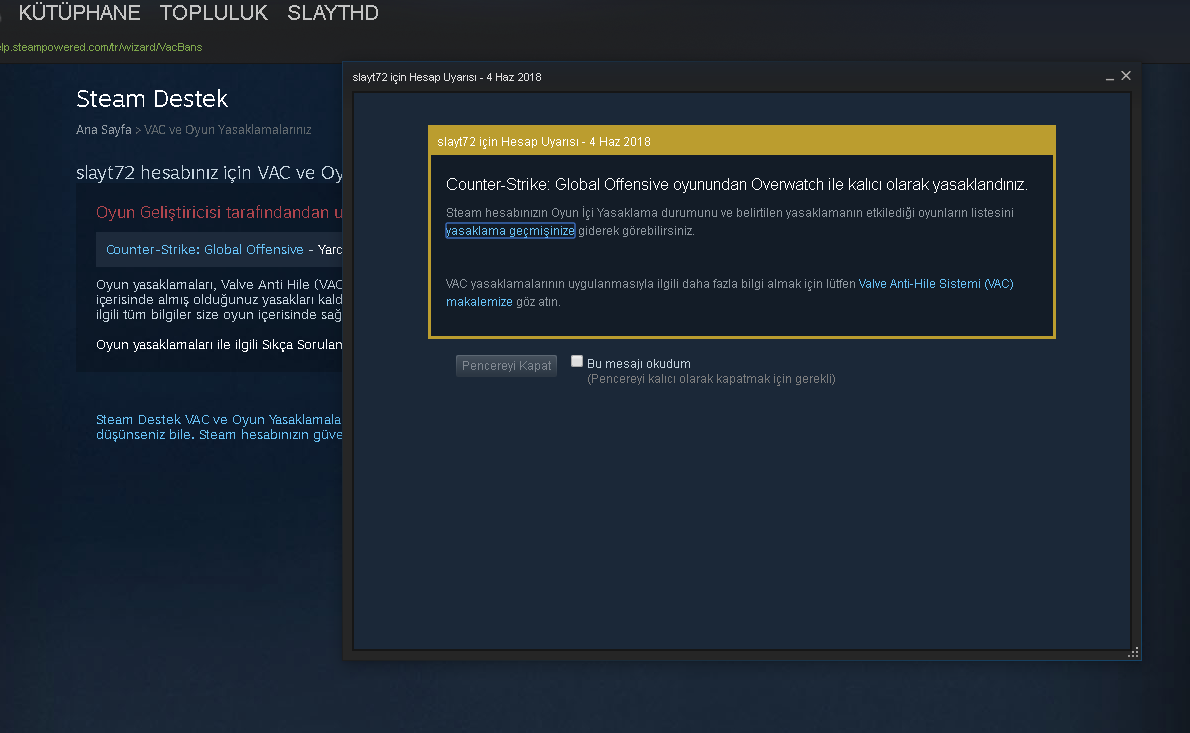Close the Hesap Uyarısı dialog window
Viewport: 1190px width, 733px height.
tap(1126, 76)
